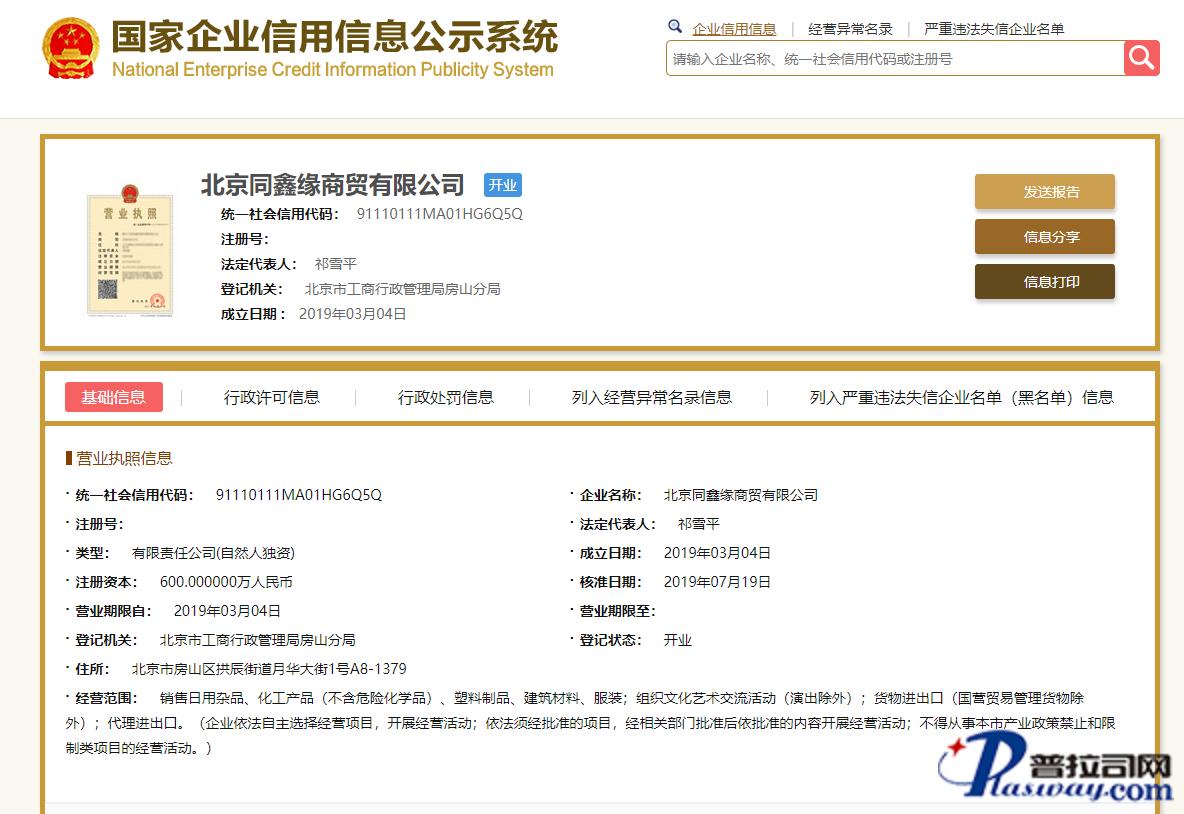Screen dimensions: 1184x814
Task: Open the 行政处罚信息 tab
Action: click(445, 397)
